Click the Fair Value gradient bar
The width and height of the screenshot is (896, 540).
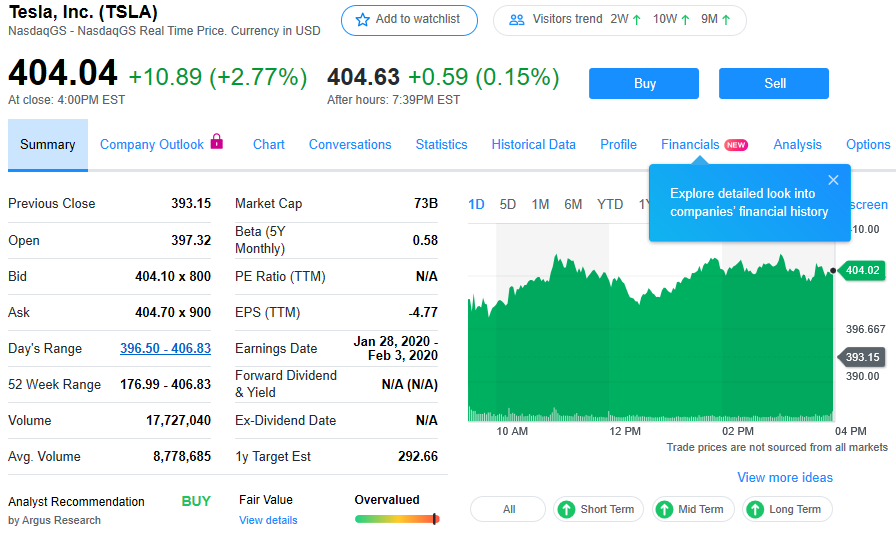click(396, 519)
